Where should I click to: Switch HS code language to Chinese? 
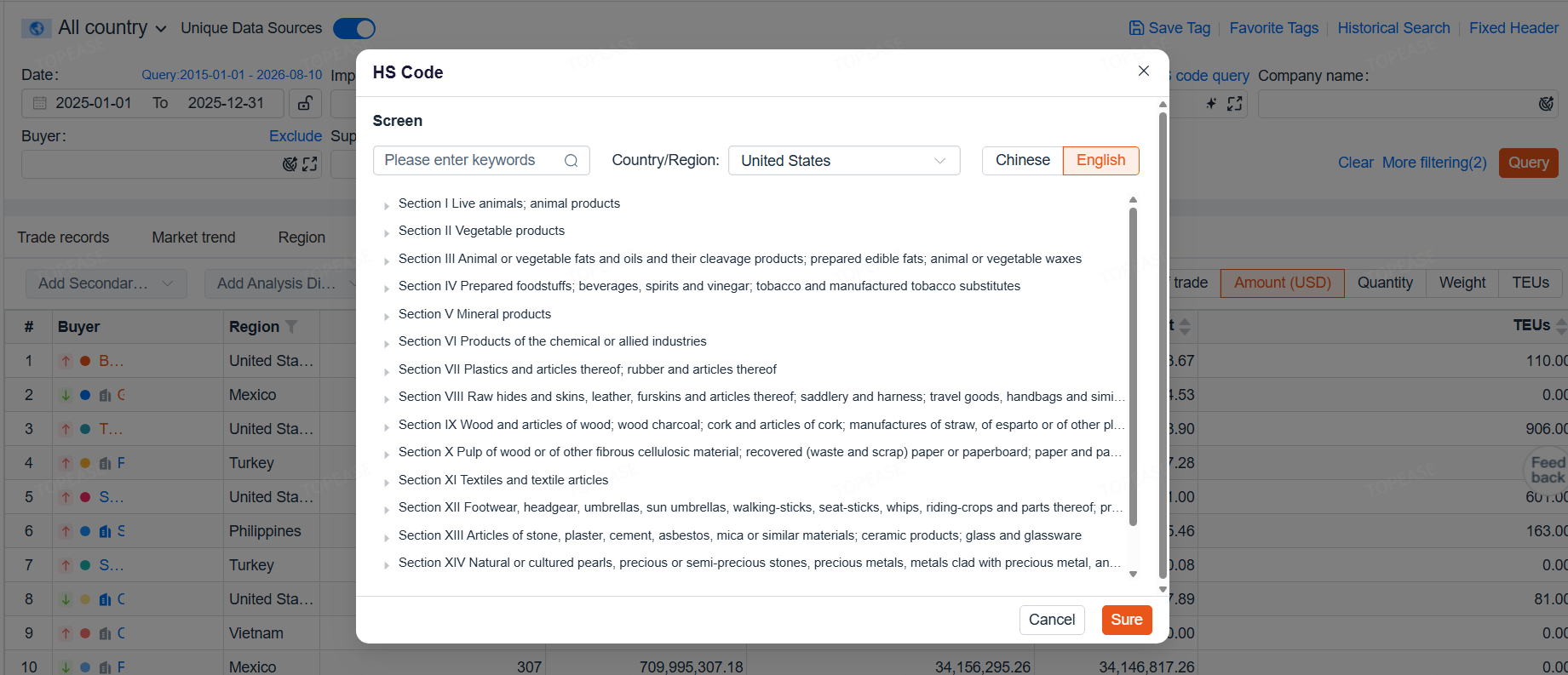pos(1022,160)
